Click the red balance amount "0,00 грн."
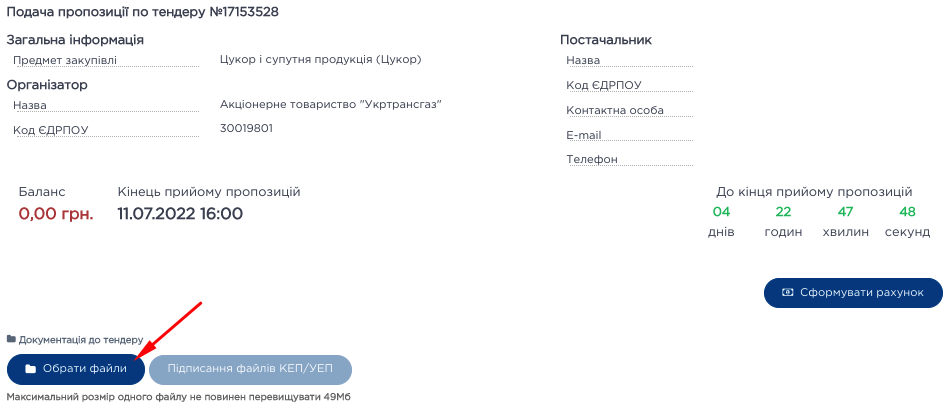The image size is (950, 417). click(x=56, y=213)
